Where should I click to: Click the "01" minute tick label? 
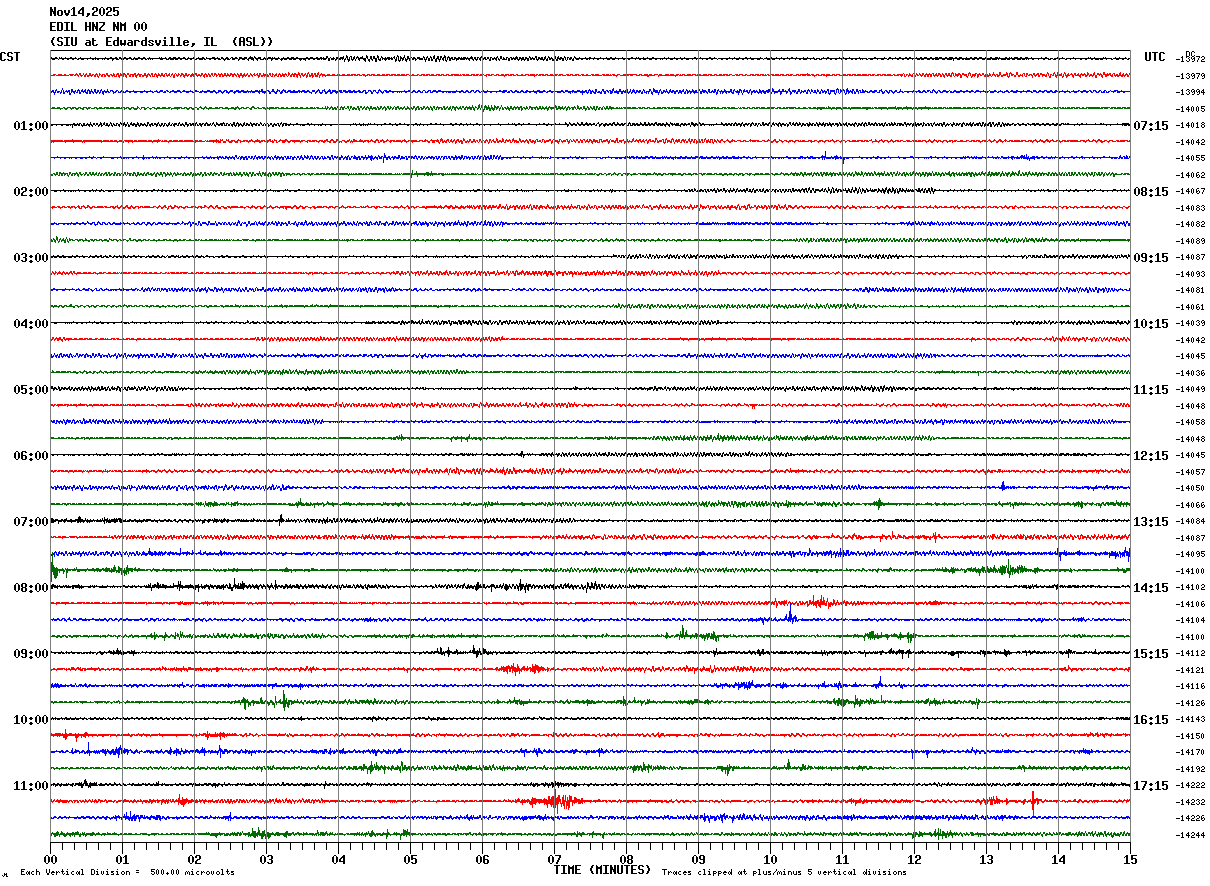pyautogui.click(x=122, y=859)
